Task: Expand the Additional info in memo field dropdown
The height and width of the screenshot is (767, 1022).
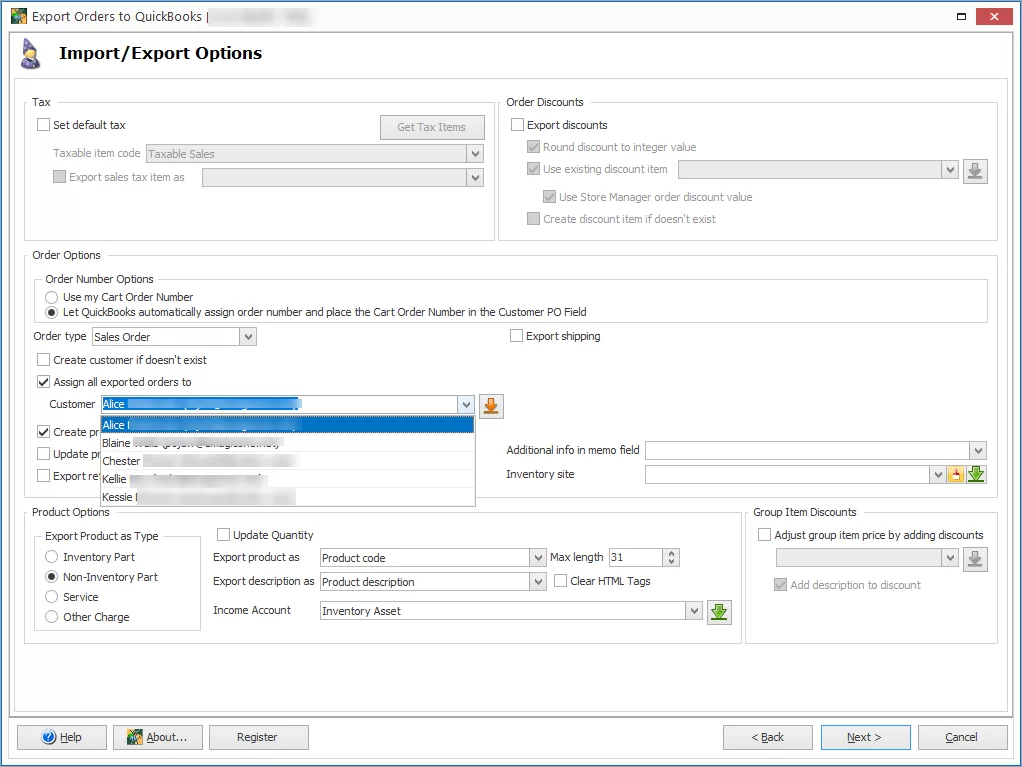Action: 977,450
